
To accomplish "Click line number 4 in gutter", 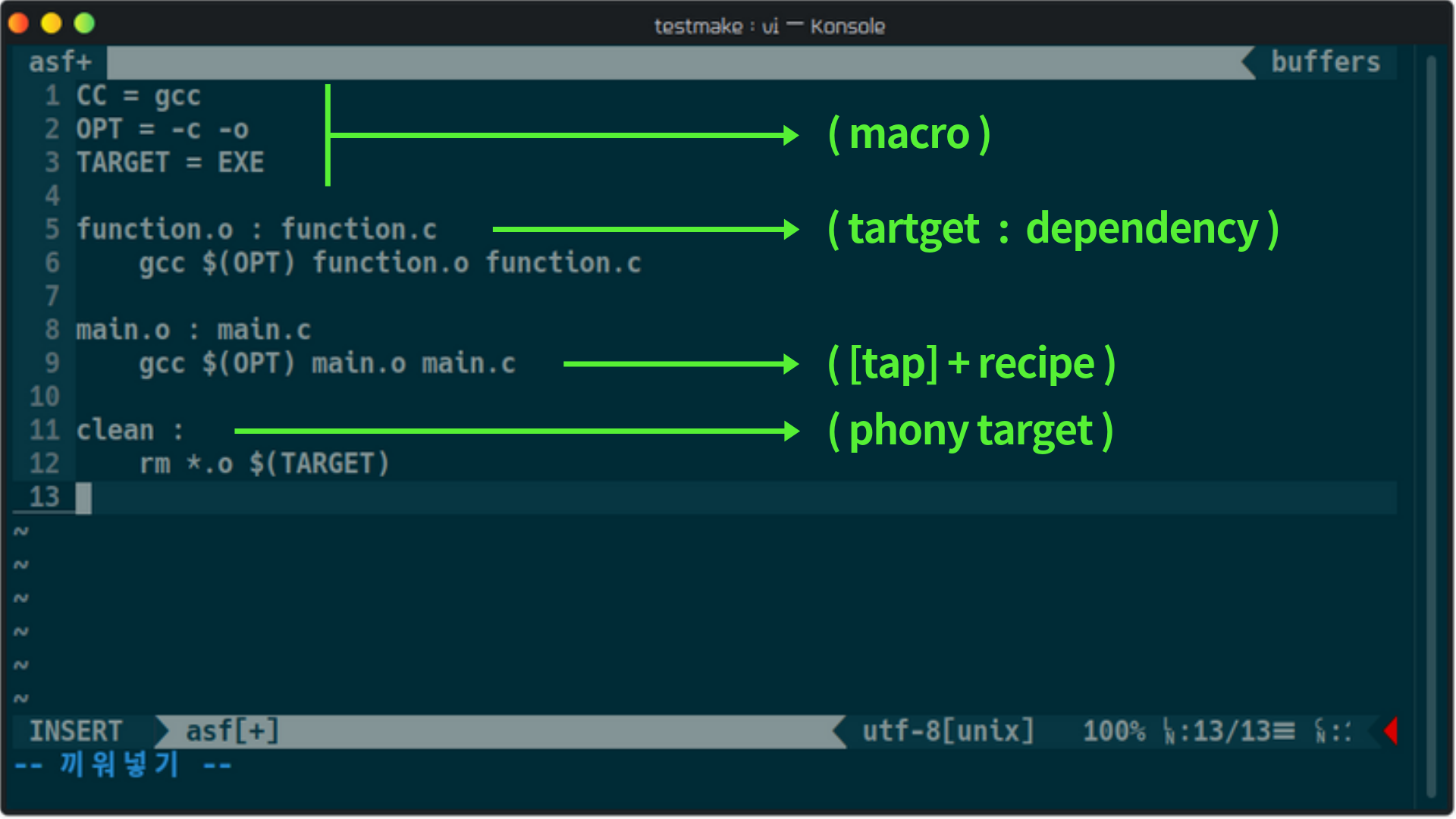I will coord(52,196).
